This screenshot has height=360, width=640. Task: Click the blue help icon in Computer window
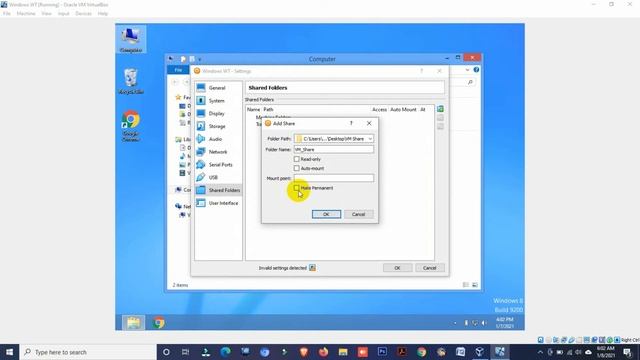coord(476,70)
